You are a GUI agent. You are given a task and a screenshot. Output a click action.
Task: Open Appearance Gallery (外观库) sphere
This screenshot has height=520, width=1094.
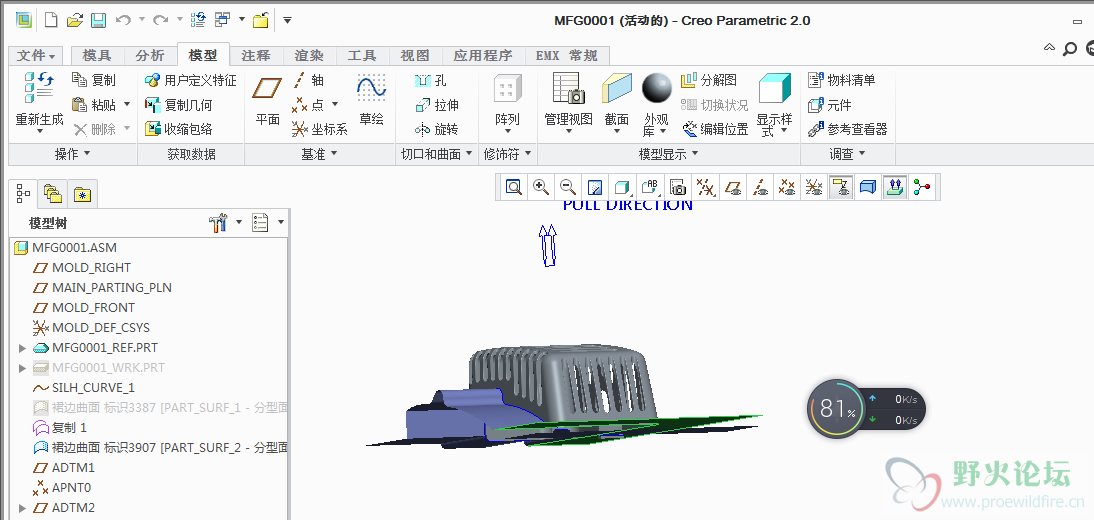[657, 88]
